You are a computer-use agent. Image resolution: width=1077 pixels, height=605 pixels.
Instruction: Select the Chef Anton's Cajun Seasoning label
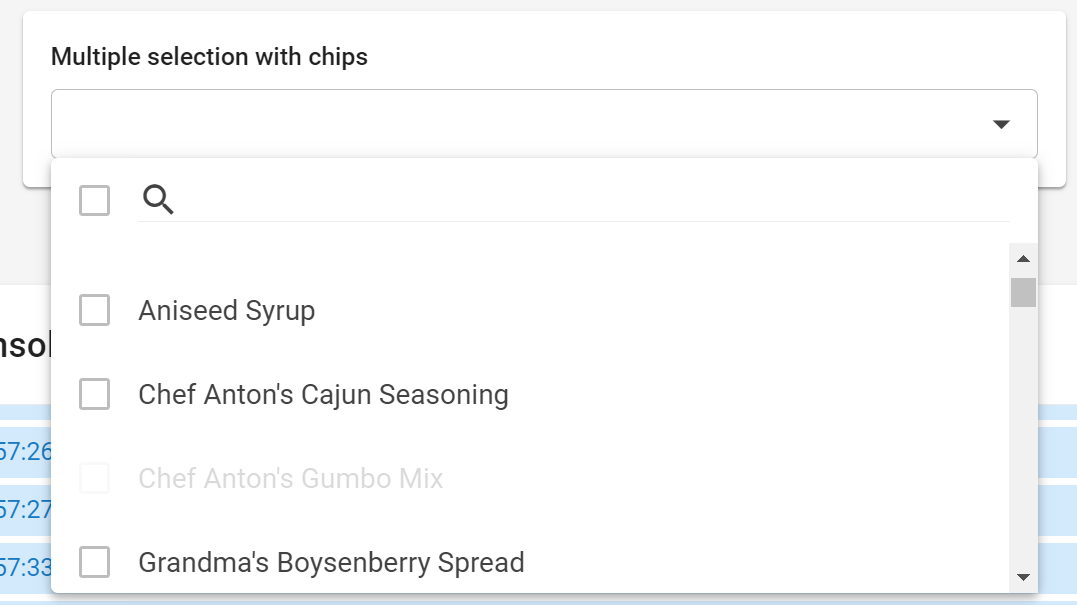coord(324,395)
